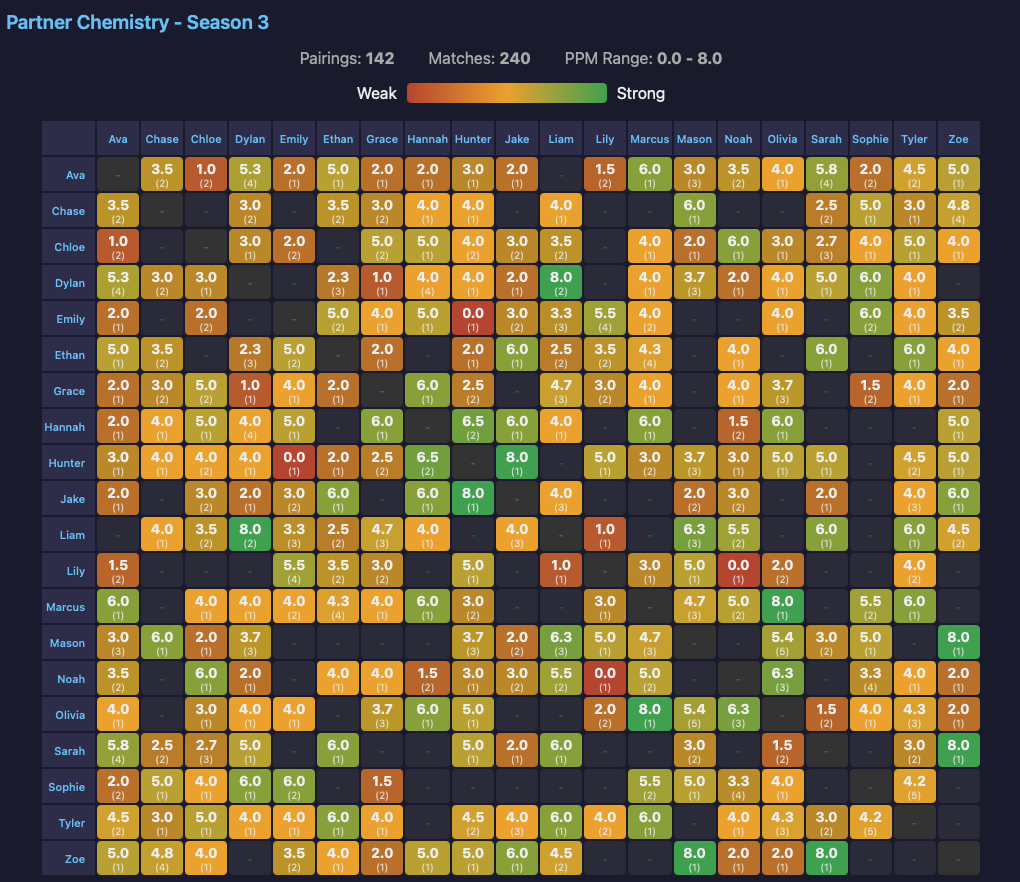Click the Sarah row's 8.0 Zoe cell

click(957, 751)
